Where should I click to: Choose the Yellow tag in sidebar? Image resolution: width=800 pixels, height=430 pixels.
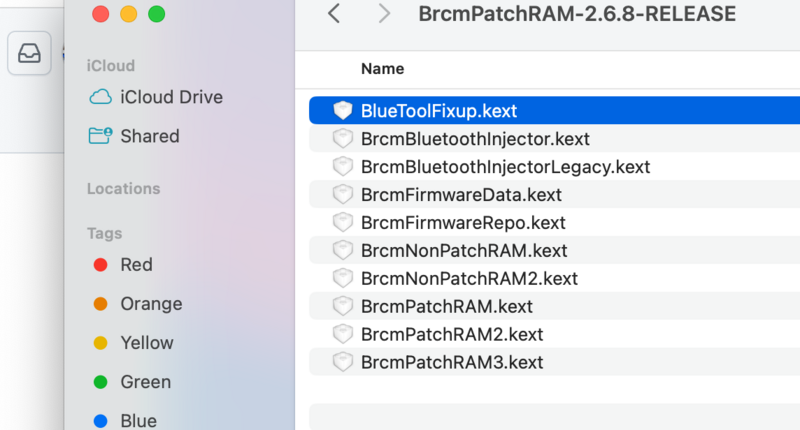point(100,343)
